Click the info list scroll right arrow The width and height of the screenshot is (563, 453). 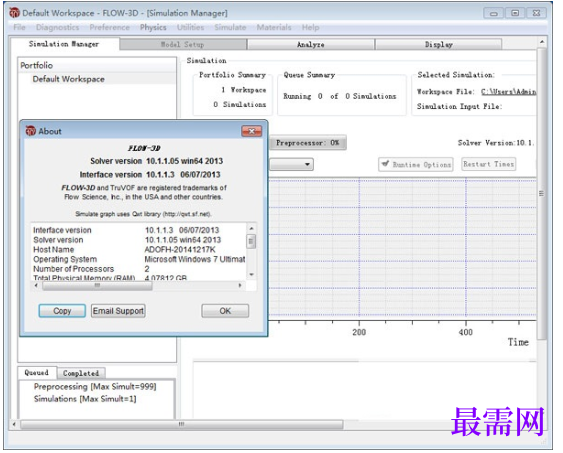tap(240, 285)
